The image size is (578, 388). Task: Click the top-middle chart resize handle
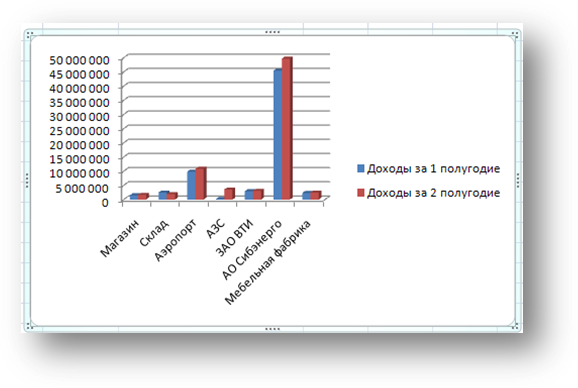click(272, 32)
